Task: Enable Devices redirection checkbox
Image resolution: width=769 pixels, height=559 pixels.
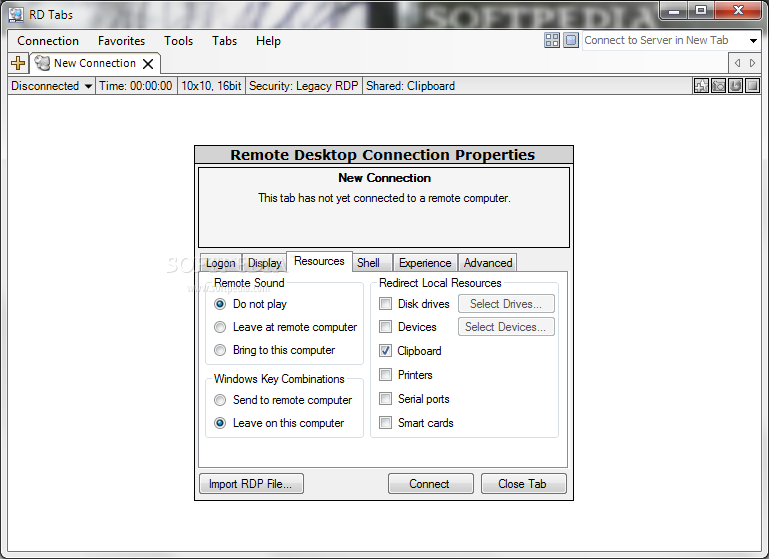Action: (385, 327)
